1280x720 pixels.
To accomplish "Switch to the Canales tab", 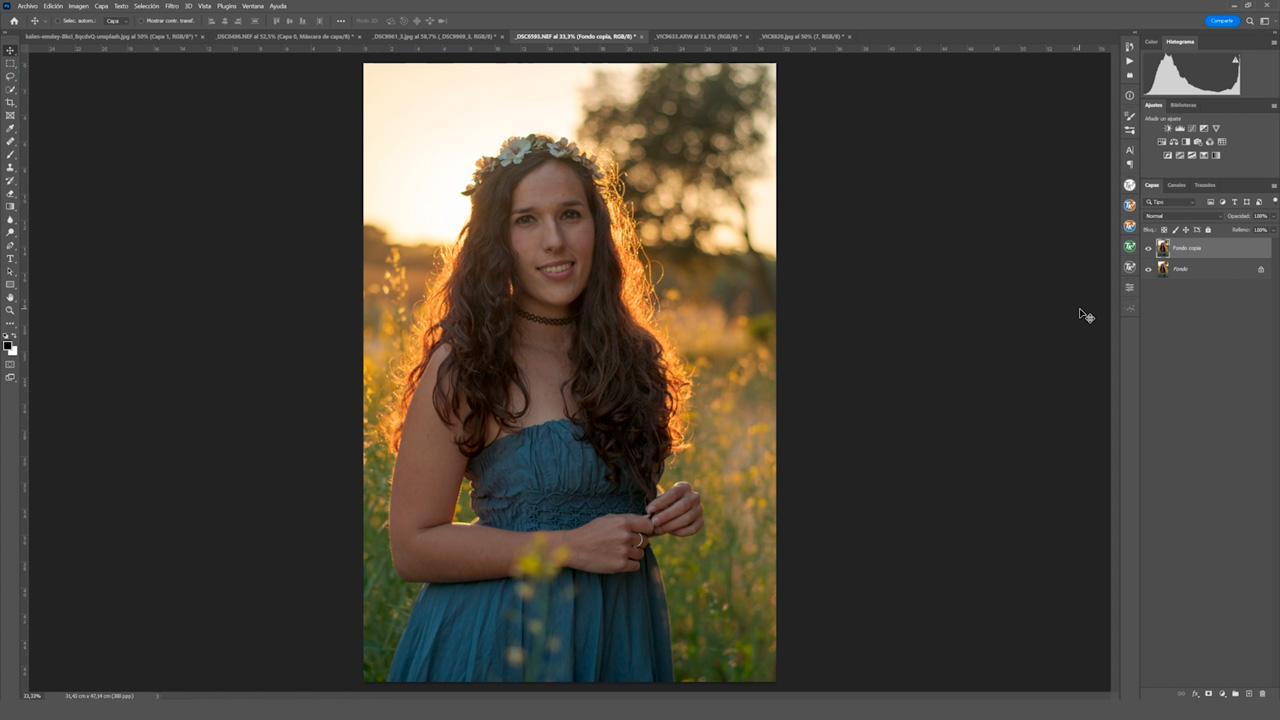I will click(1176, 185).
